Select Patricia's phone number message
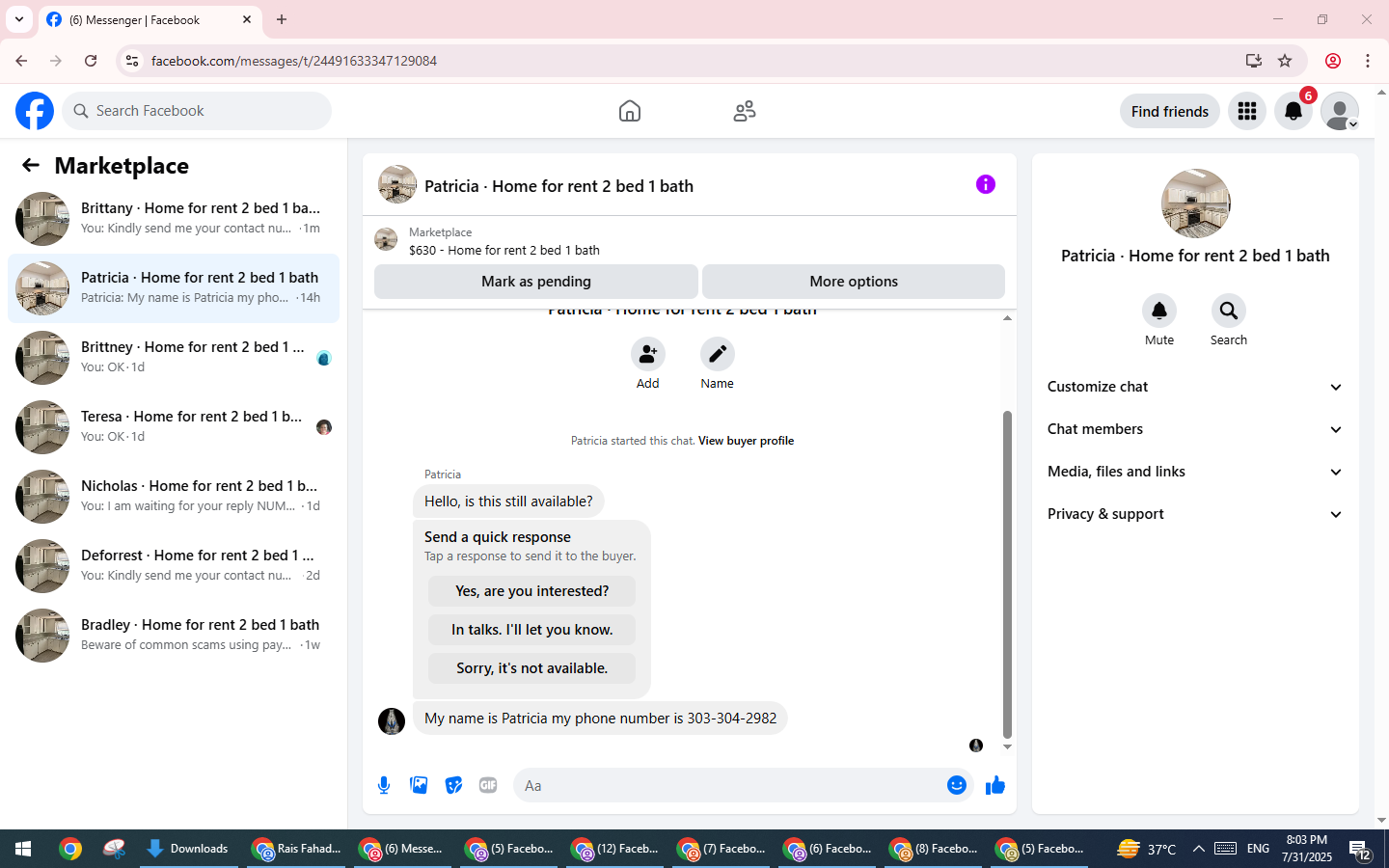Image resolution: width=1389 pixels, height=868 pixels. tap(600, 719)
